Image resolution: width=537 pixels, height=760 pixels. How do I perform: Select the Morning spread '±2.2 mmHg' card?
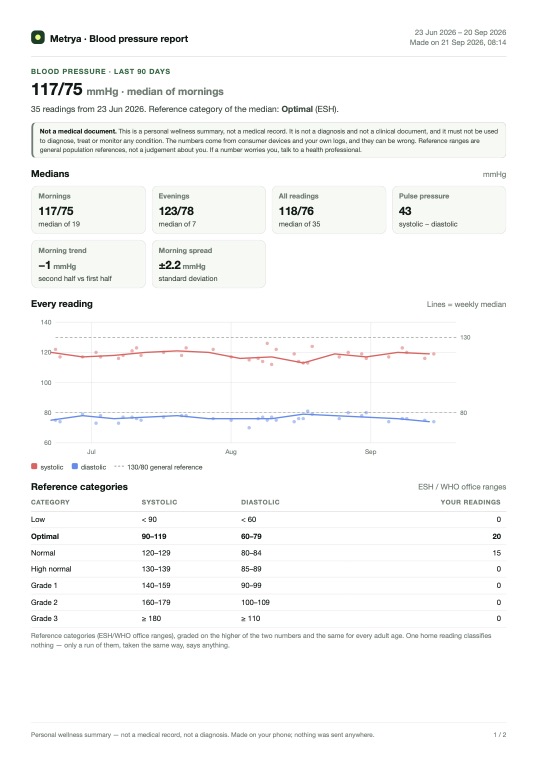[209, 264]
